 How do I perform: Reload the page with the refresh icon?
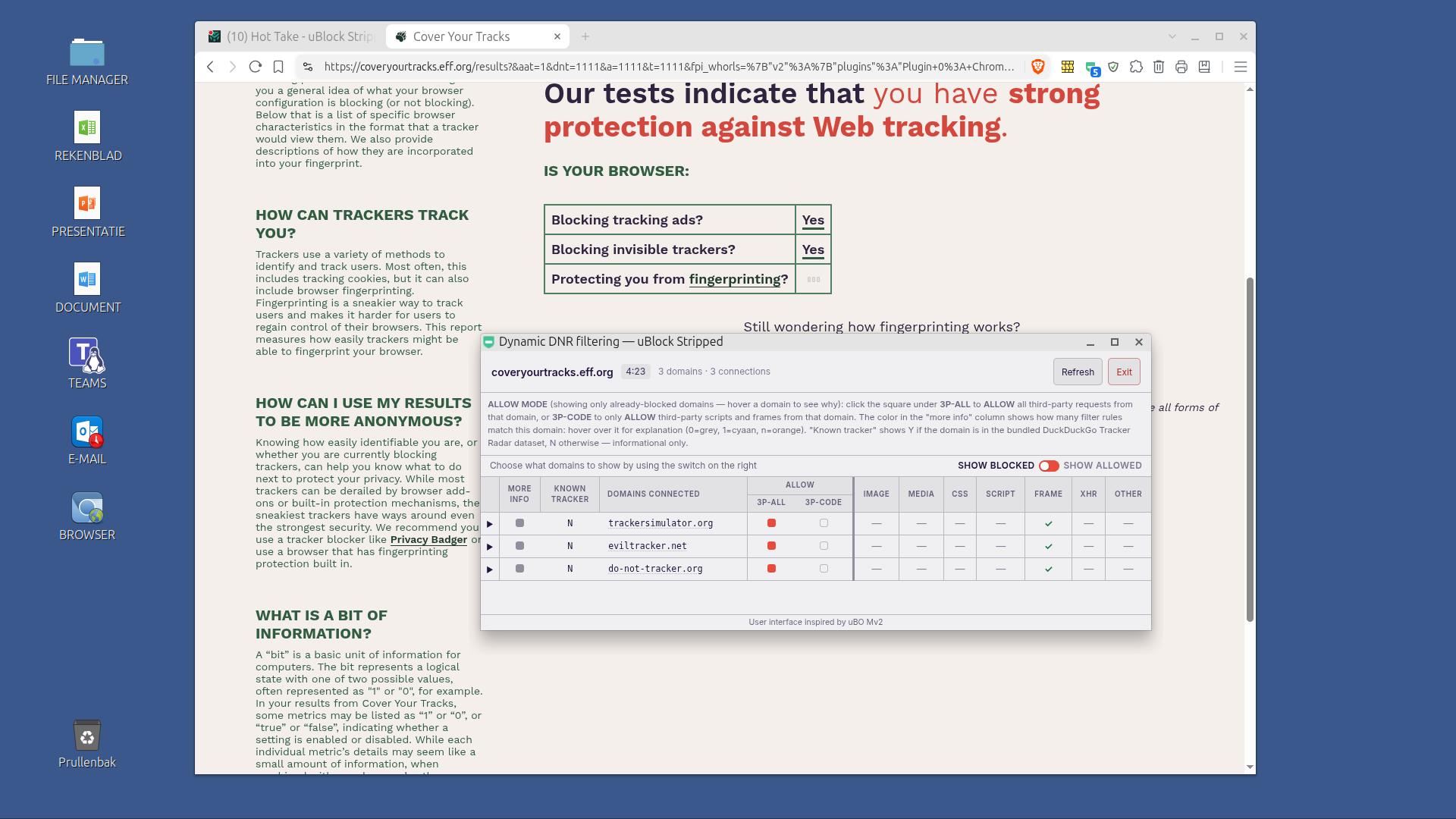coord(256,67)
